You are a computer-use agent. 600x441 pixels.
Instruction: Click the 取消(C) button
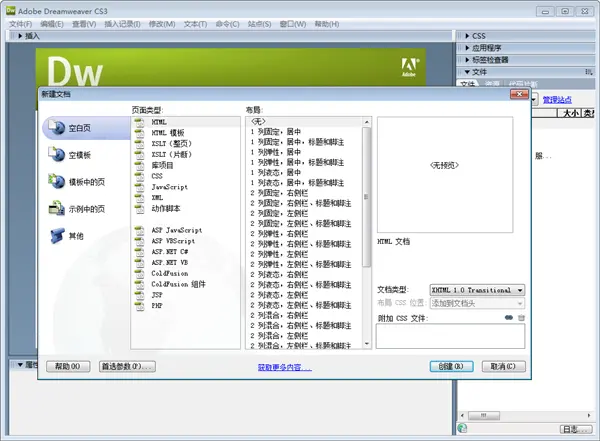click(503, 366)
